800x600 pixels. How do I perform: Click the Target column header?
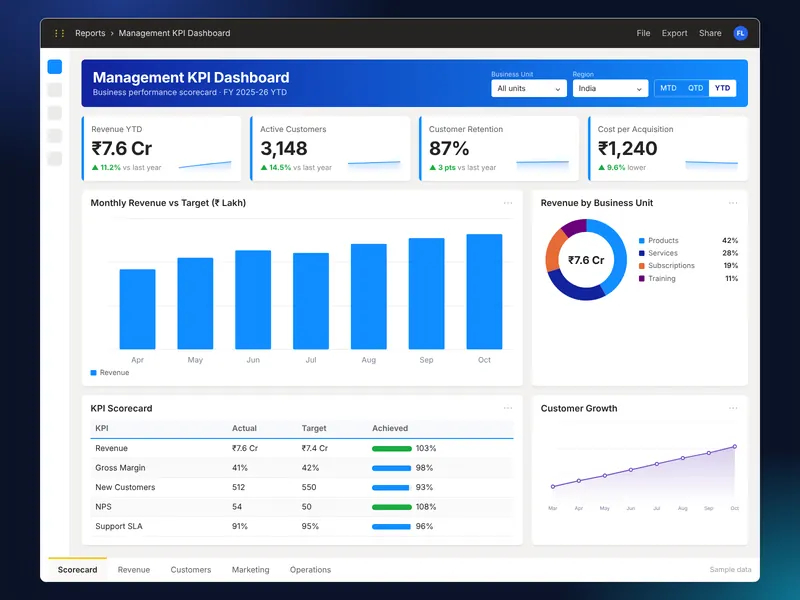pyautogui.click(x=314, y=428)
